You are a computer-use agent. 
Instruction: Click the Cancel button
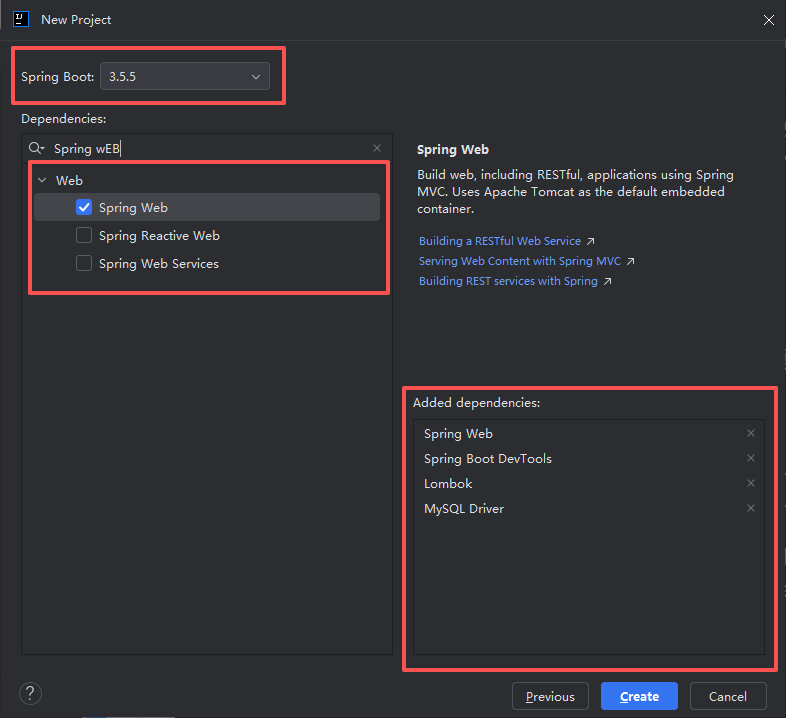(728, 696)
